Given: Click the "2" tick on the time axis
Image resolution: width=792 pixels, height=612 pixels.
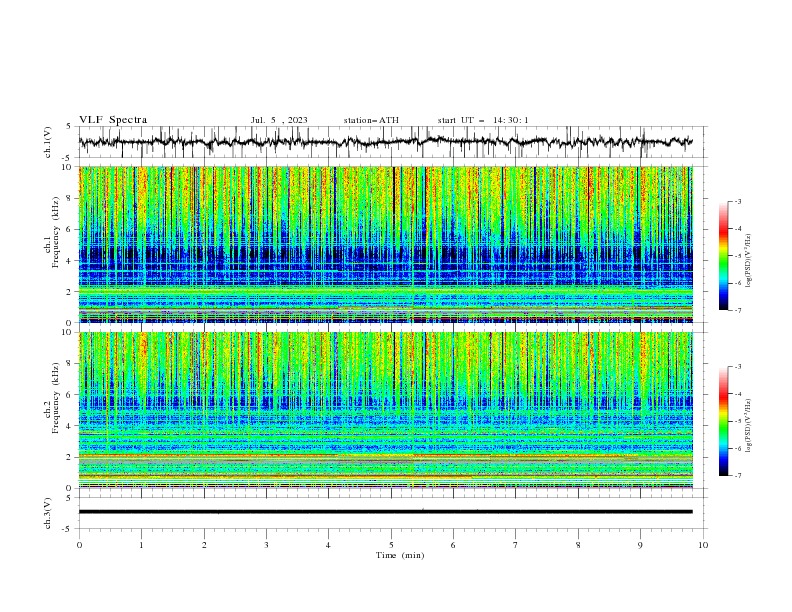Looking at the screenshot, I should pos(204,545).
